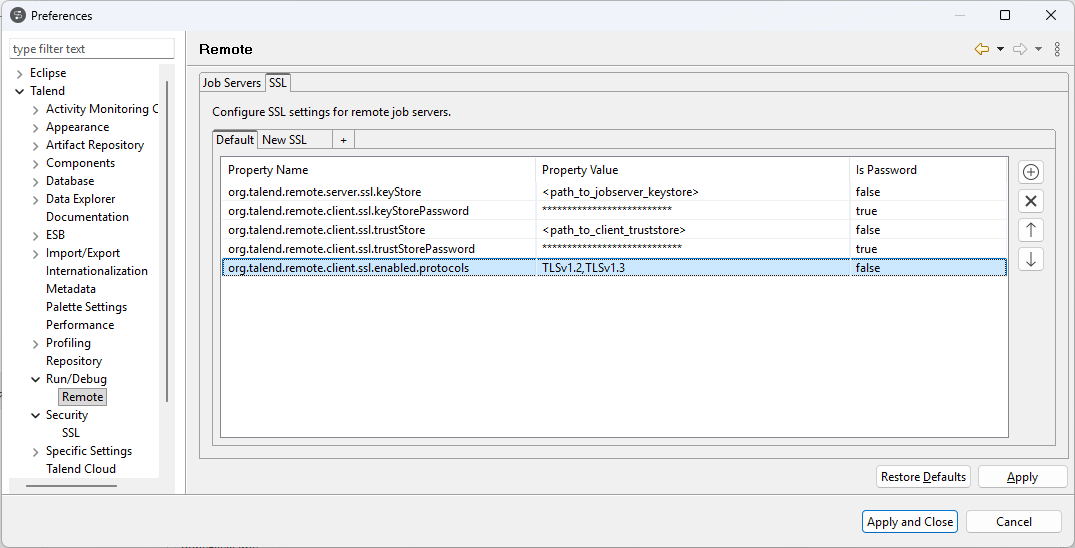Collapse the Talend tree node

tap(20, 91)
